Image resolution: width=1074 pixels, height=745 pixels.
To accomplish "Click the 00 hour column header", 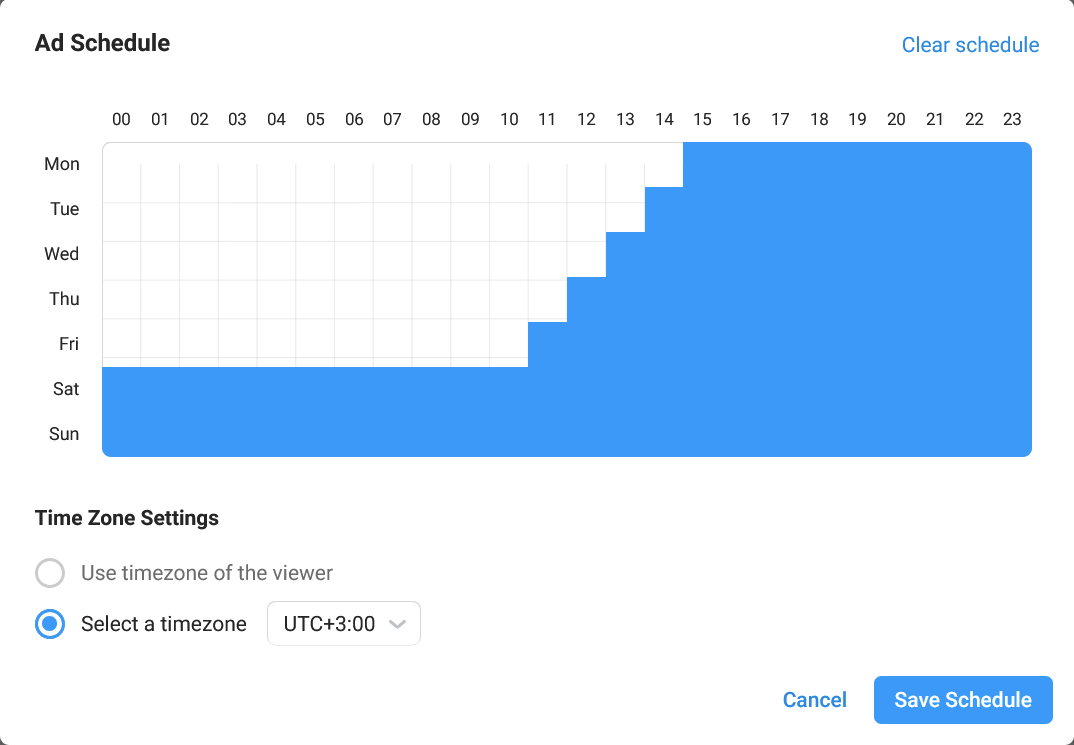I will click(121, 120).
